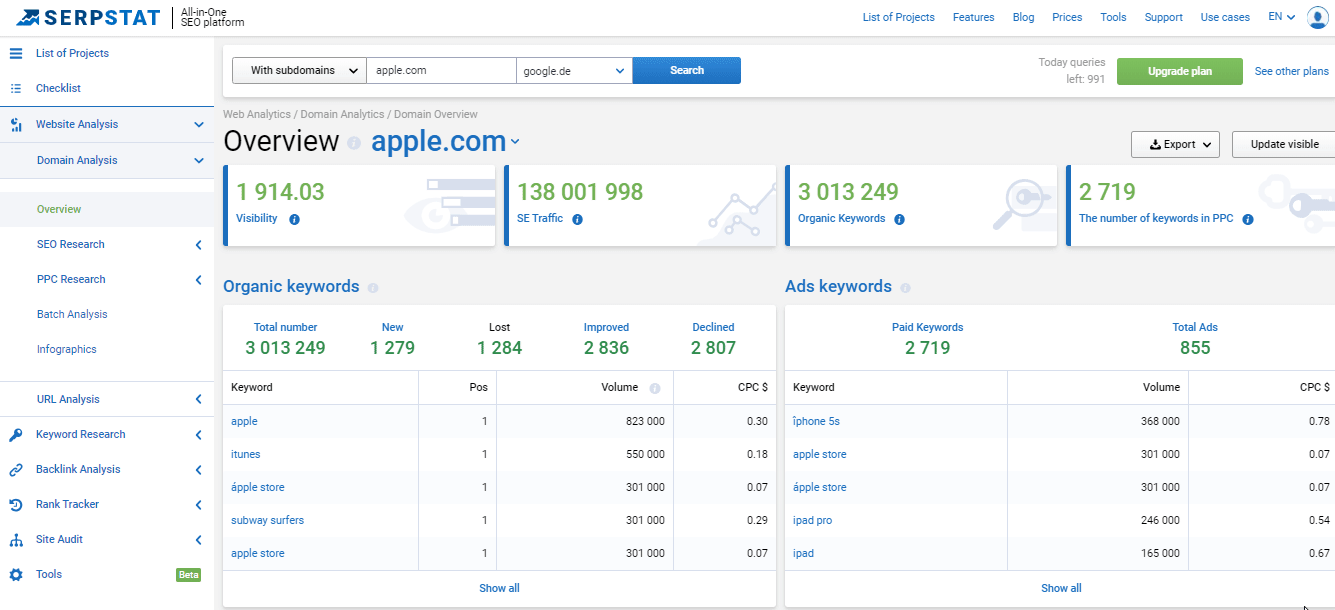The width and height of the screenshot is (1335, 610).
Task: Click the Website Analysis chart icon
Action: [x=16, y=125]
